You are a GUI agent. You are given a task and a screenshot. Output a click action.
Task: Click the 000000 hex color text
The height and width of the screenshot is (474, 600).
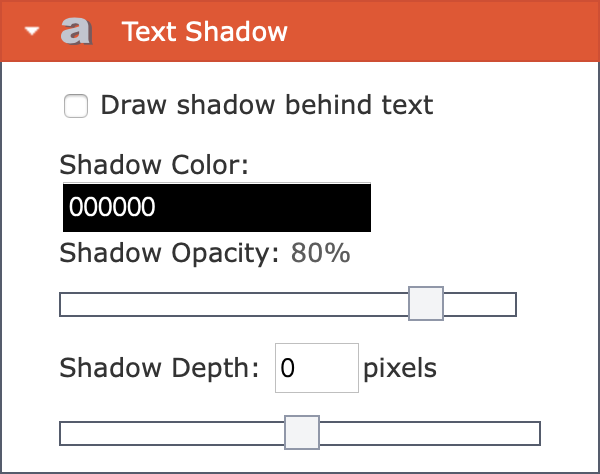point(112,207)
